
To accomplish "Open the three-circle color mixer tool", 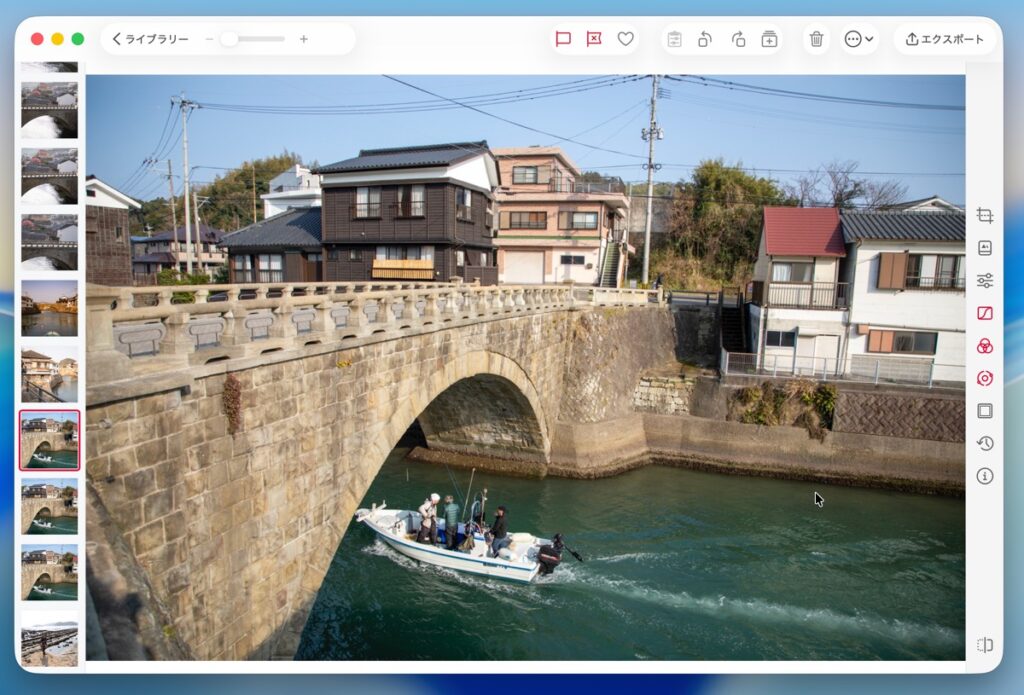I will tap(985, 346).
